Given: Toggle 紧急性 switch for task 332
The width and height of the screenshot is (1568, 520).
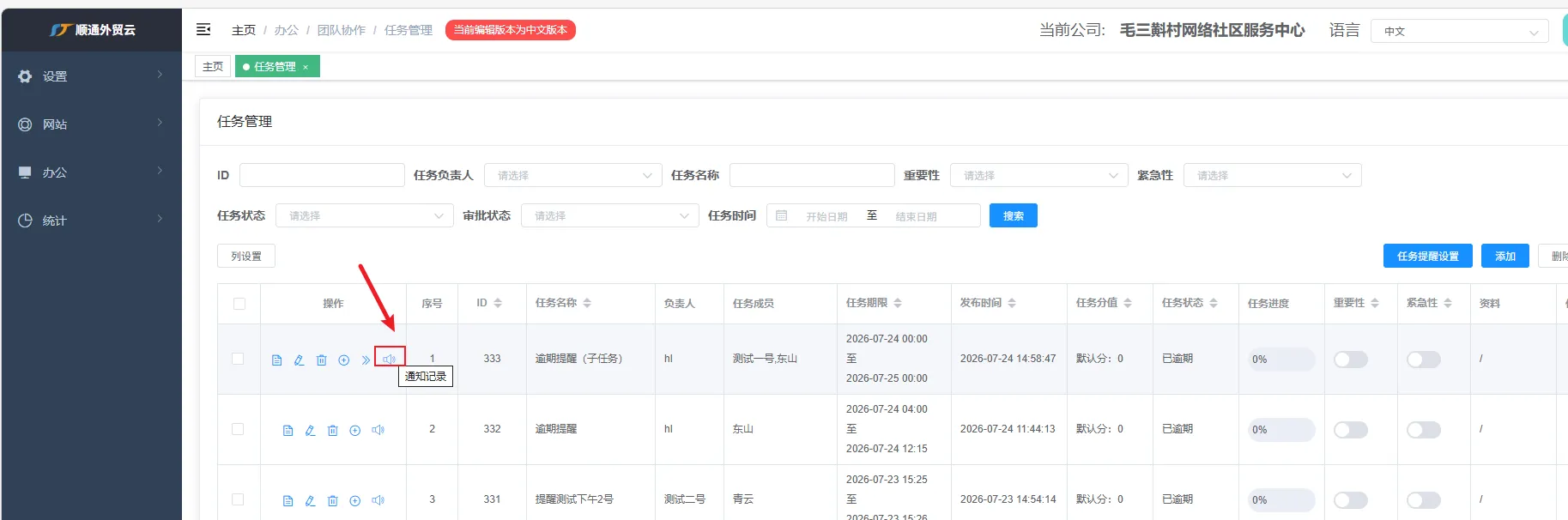Looking at the screenshot, I should [1424, 430].
